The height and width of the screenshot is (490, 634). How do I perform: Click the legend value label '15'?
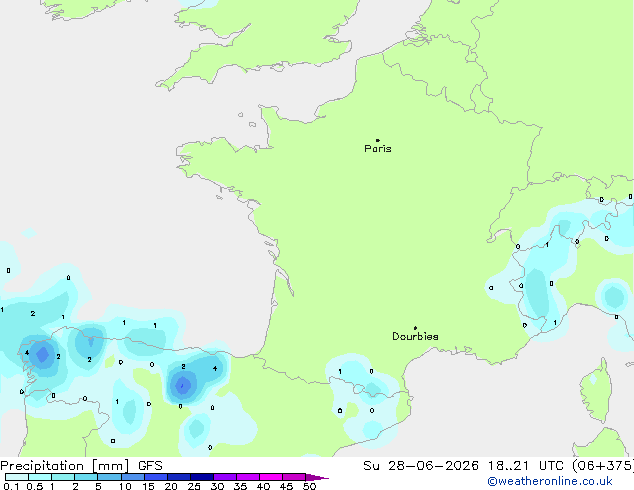(148, 486)
